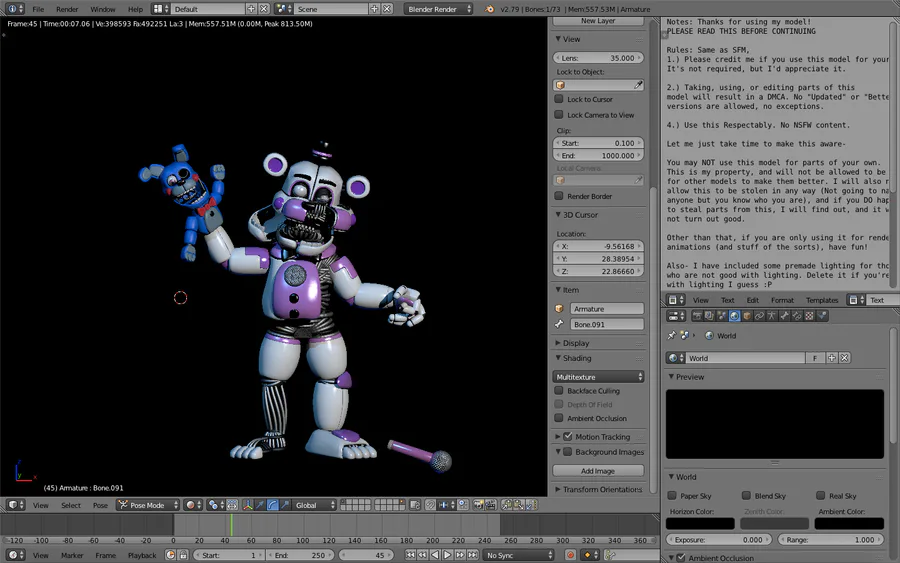Select the World properties globe tab
The image size is (900, 563).
tap(734, 316)
